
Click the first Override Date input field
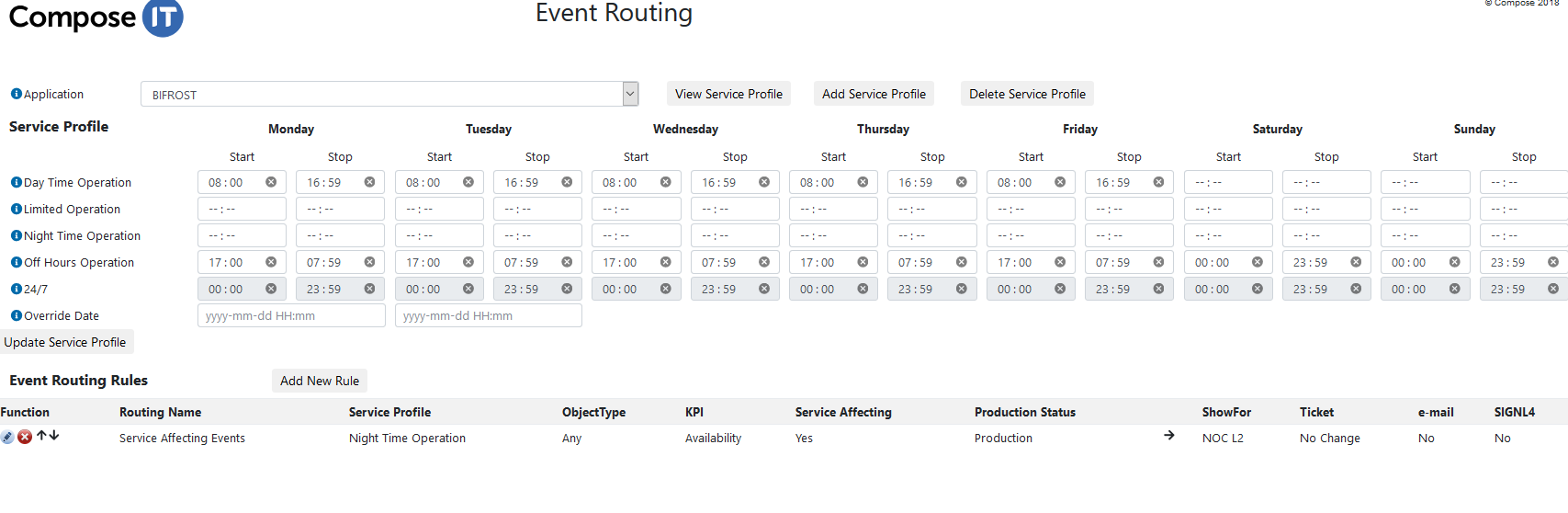coord(291,315)
